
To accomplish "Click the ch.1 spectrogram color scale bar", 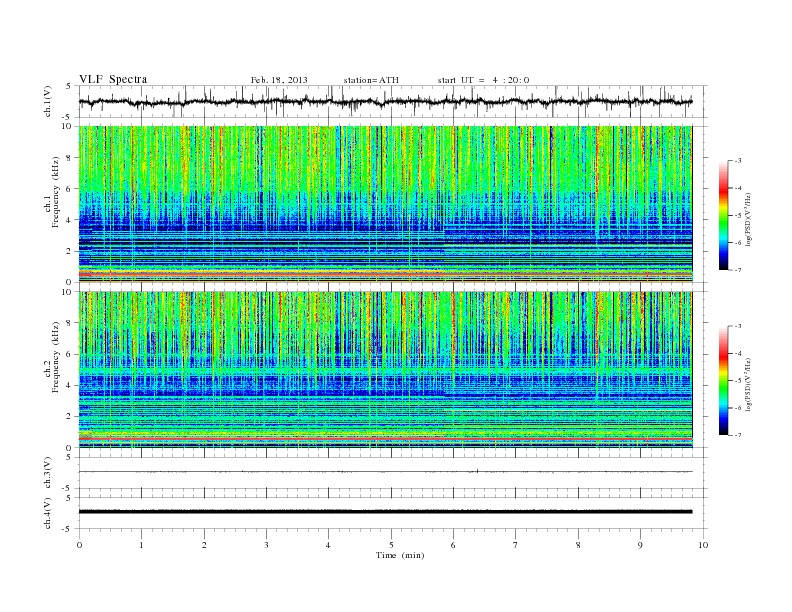I will (x=724, y=215).
